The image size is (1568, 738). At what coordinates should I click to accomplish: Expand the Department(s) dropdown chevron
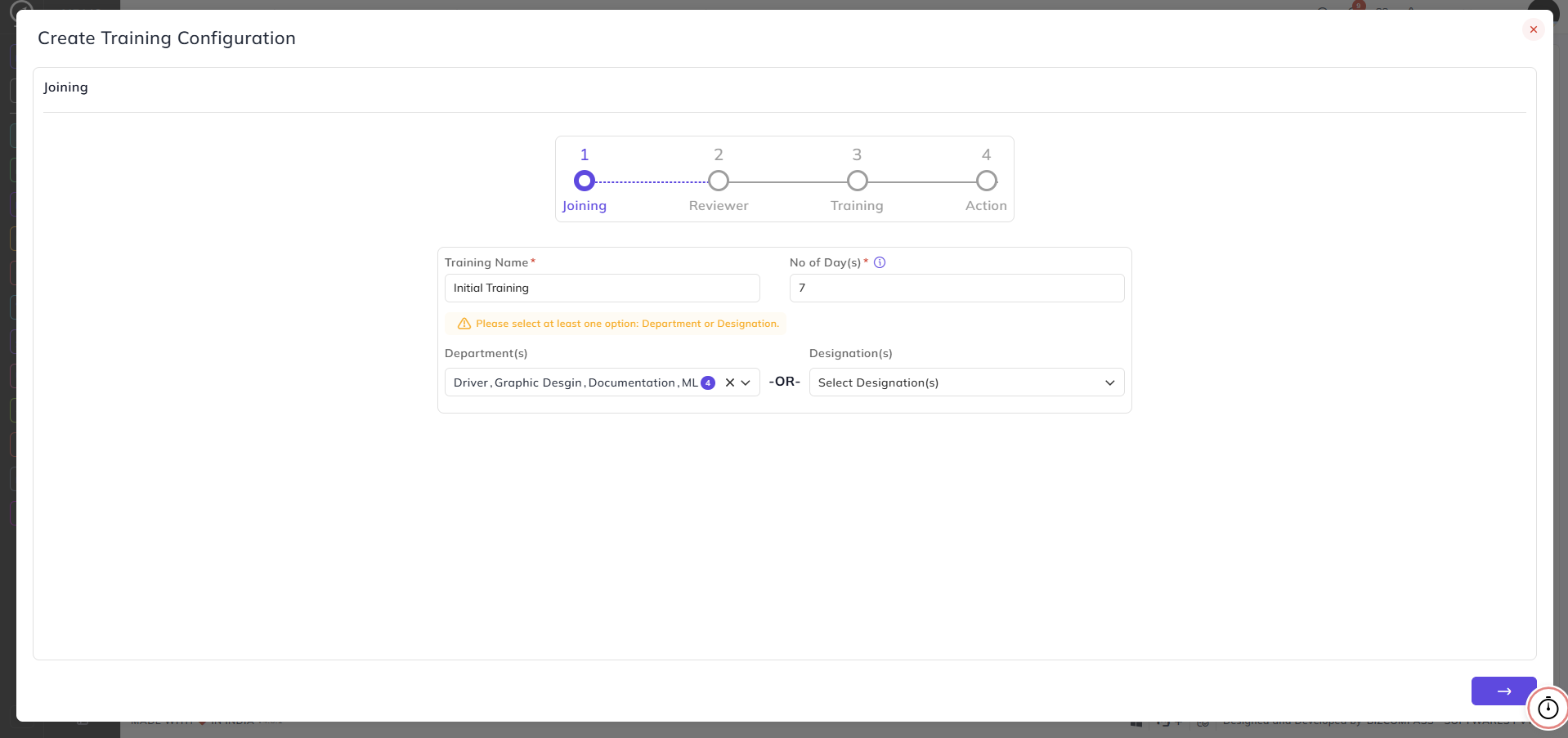click(x=746, y=382)
